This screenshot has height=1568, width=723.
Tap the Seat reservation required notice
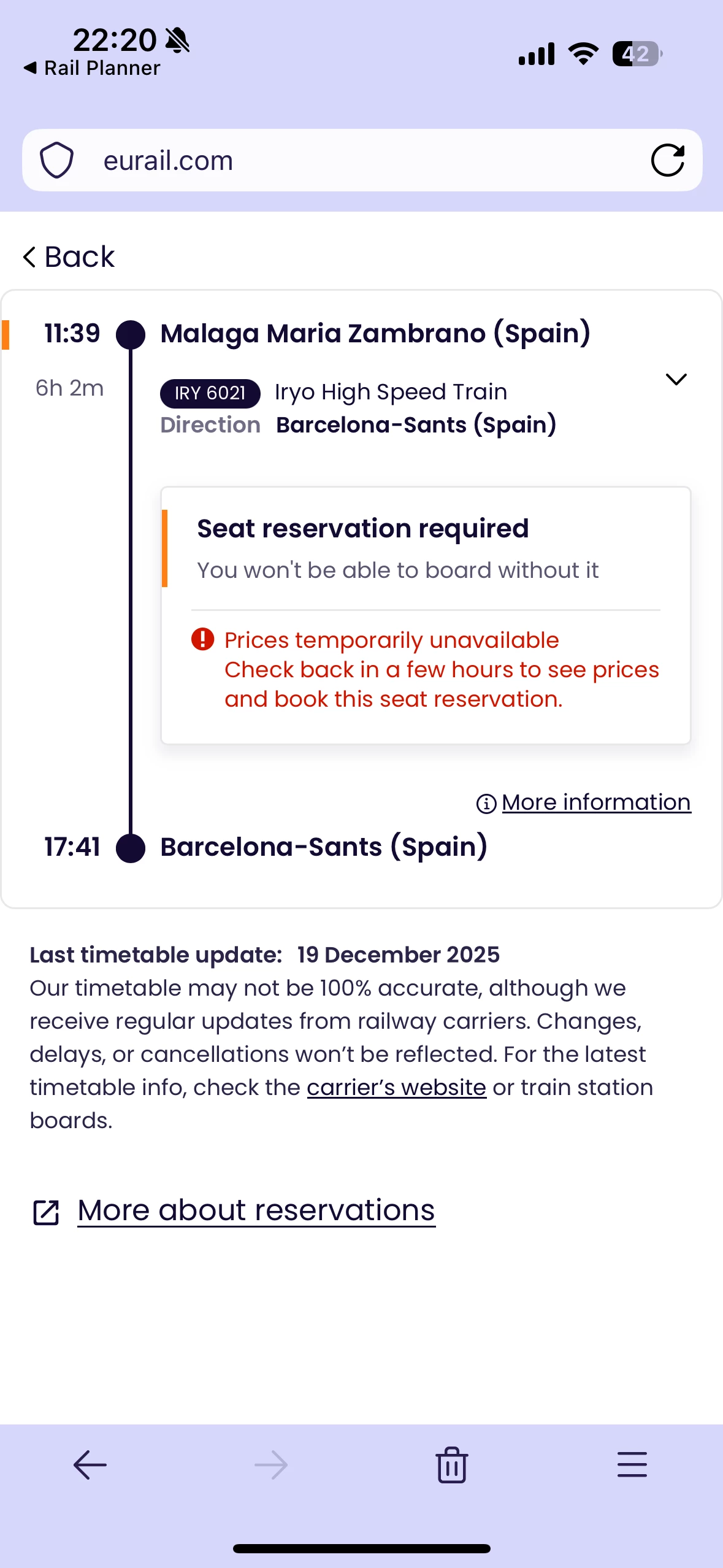(362, 529)
